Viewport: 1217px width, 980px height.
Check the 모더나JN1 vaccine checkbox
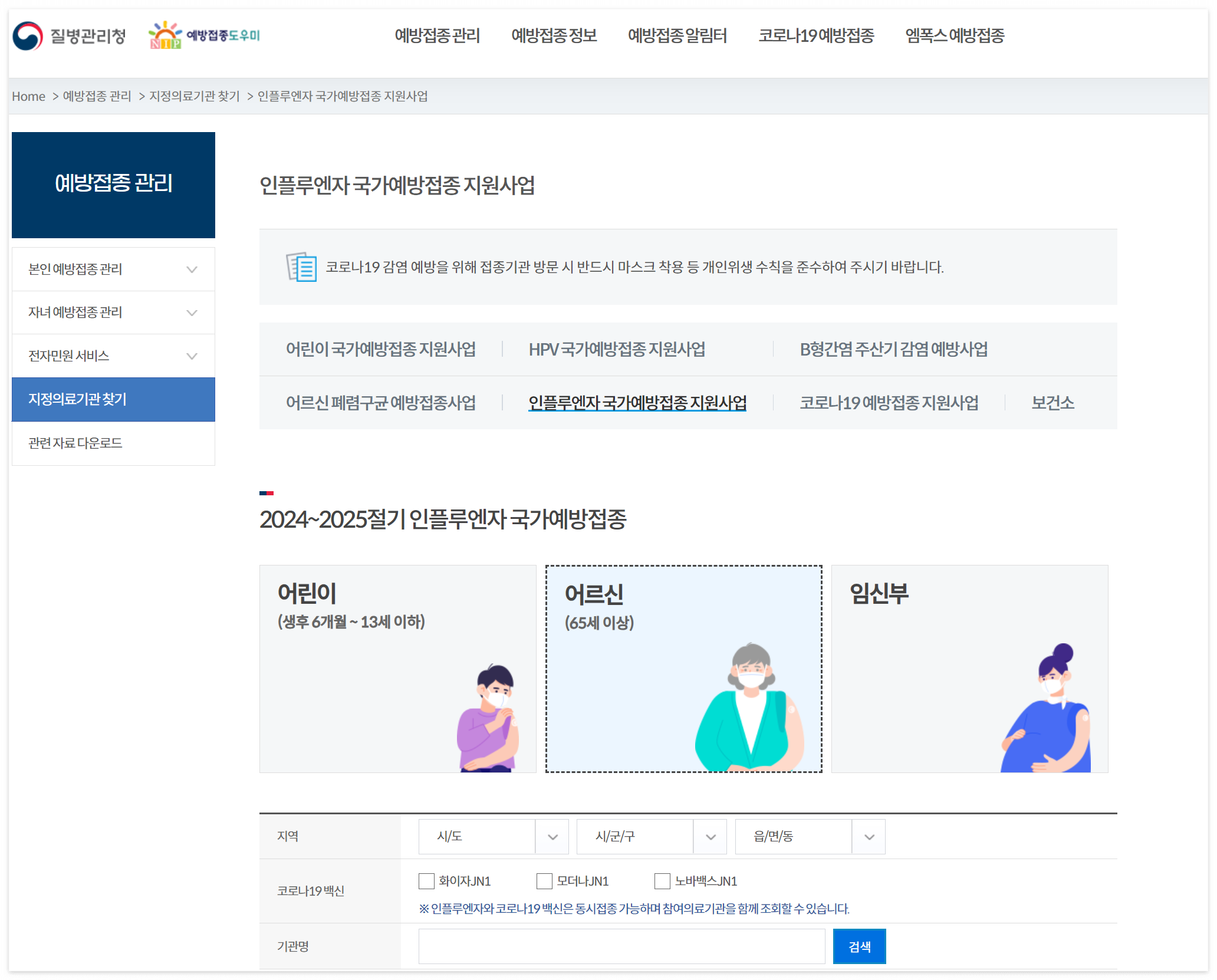click(544, 881)
